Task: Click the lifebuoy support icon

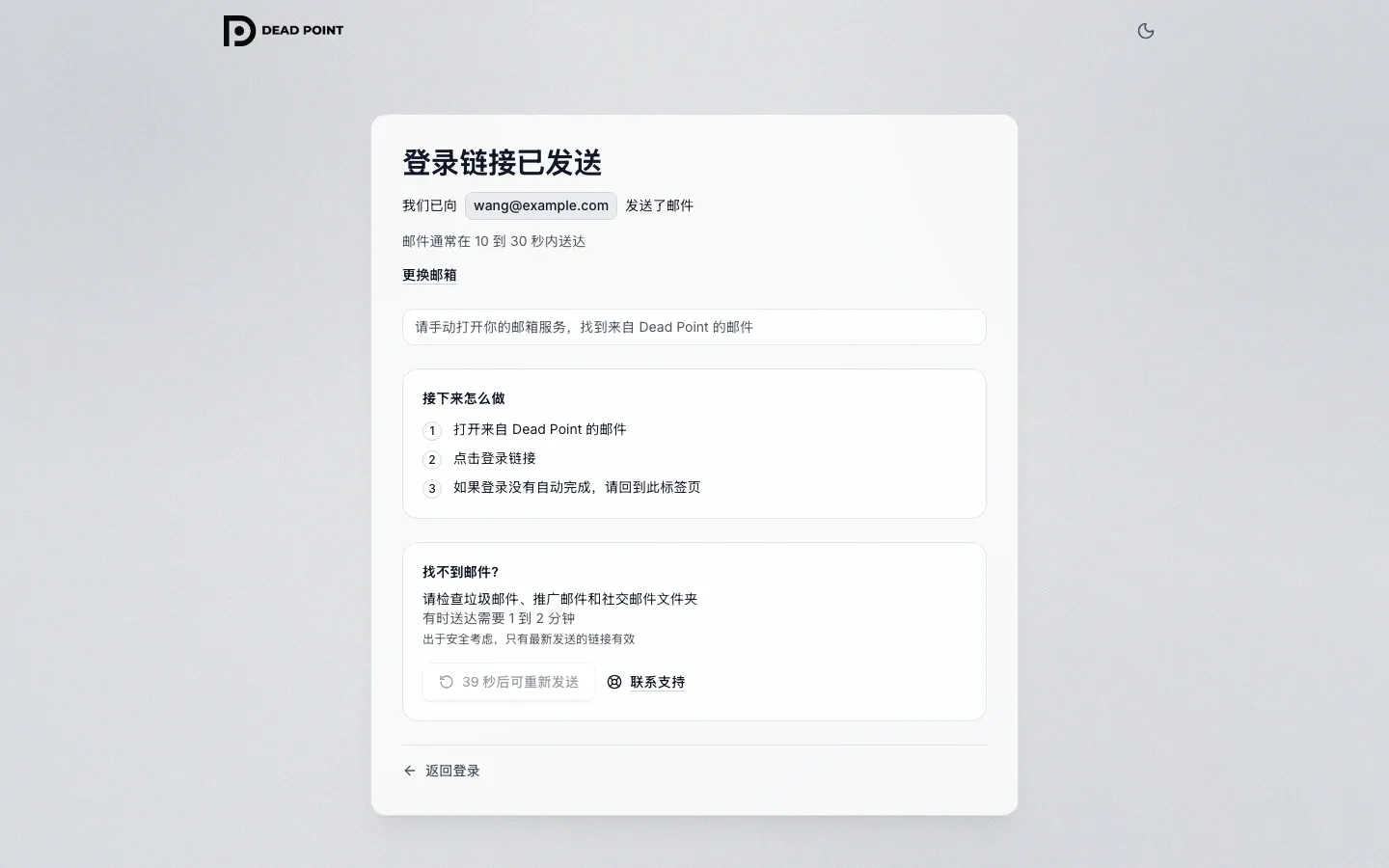Action: tap(614, 682)
